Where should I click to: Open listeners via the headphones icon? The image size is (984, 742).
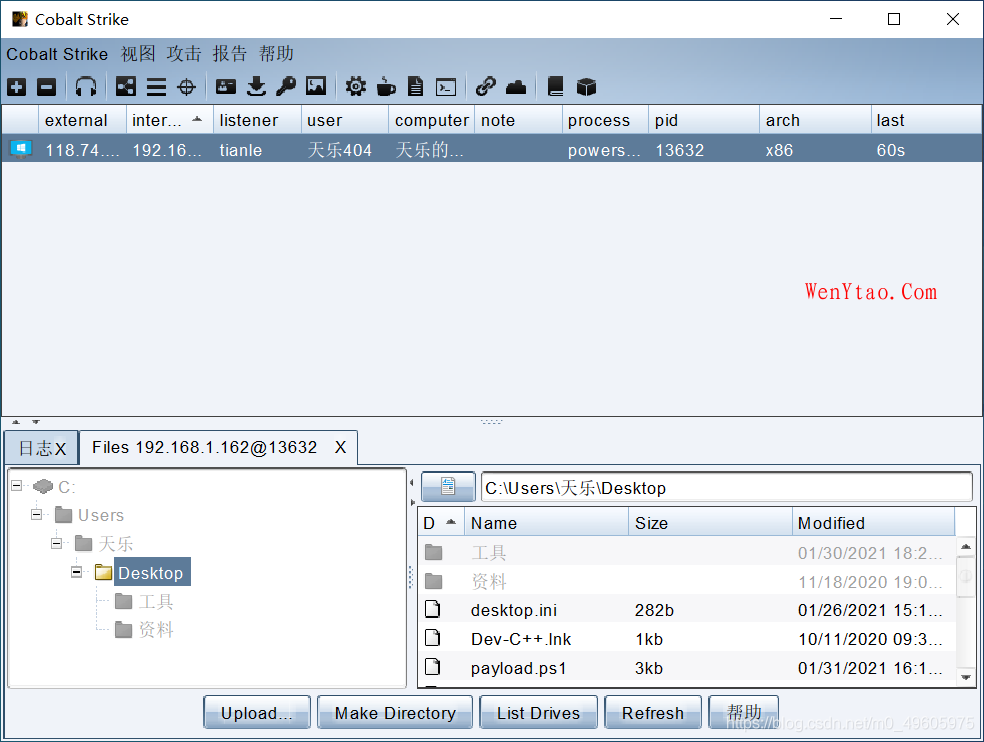(x=86, y=87)
